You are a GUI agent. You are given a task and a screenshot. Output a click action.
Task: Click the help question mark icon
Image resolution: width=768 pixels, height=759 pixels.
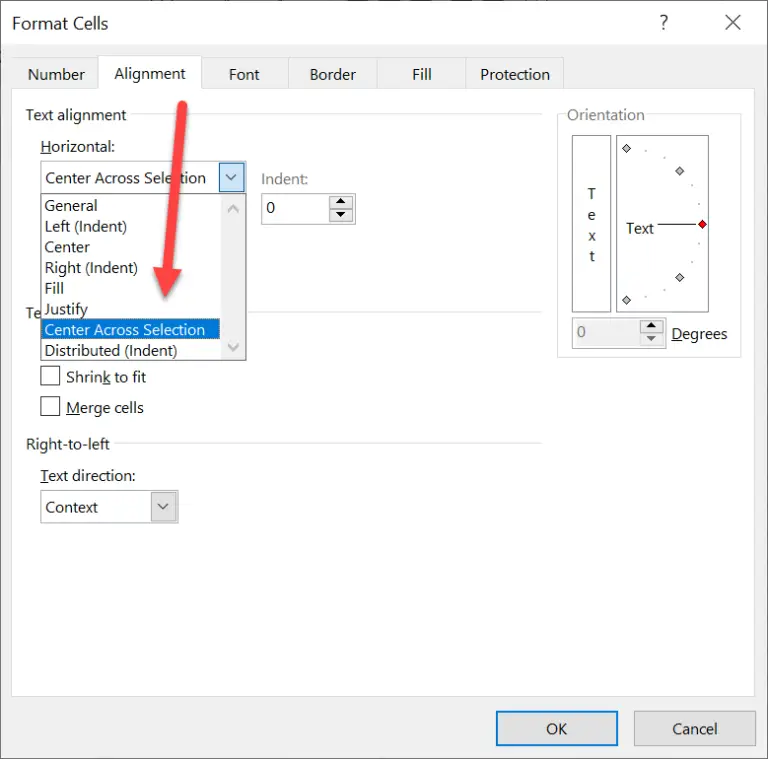point(663,23)
